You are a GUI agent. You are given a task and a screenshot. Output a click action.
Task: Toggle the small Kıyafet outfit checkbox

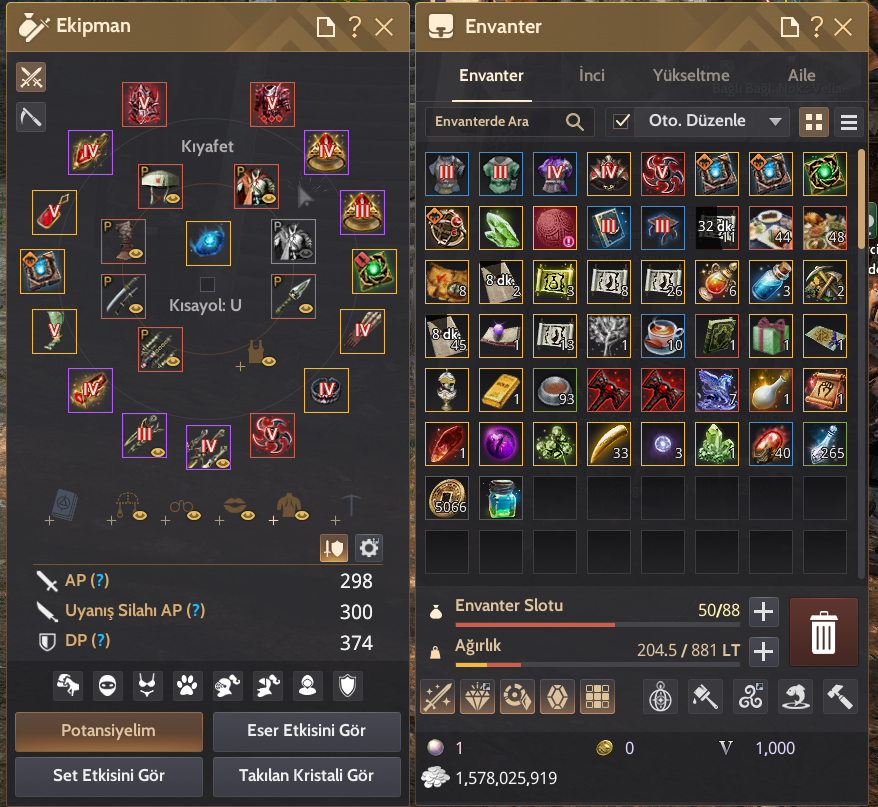(207, 284)
